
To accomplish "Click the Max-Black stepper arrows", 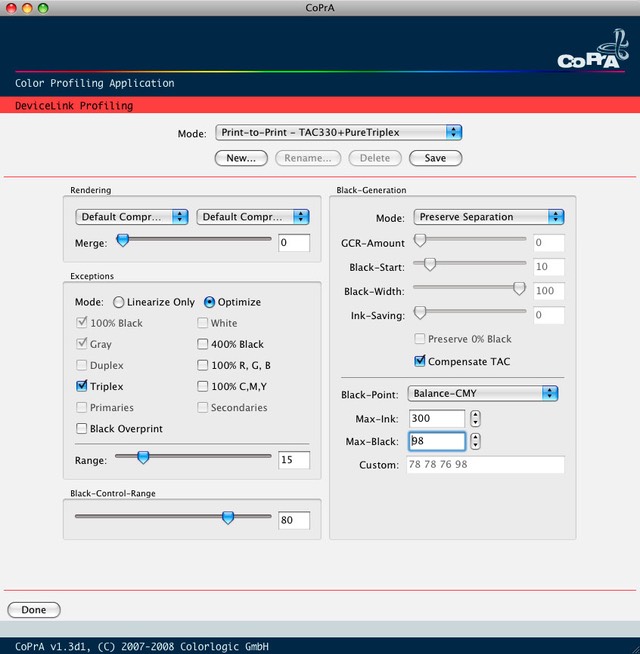I will [x=475, y=441].
